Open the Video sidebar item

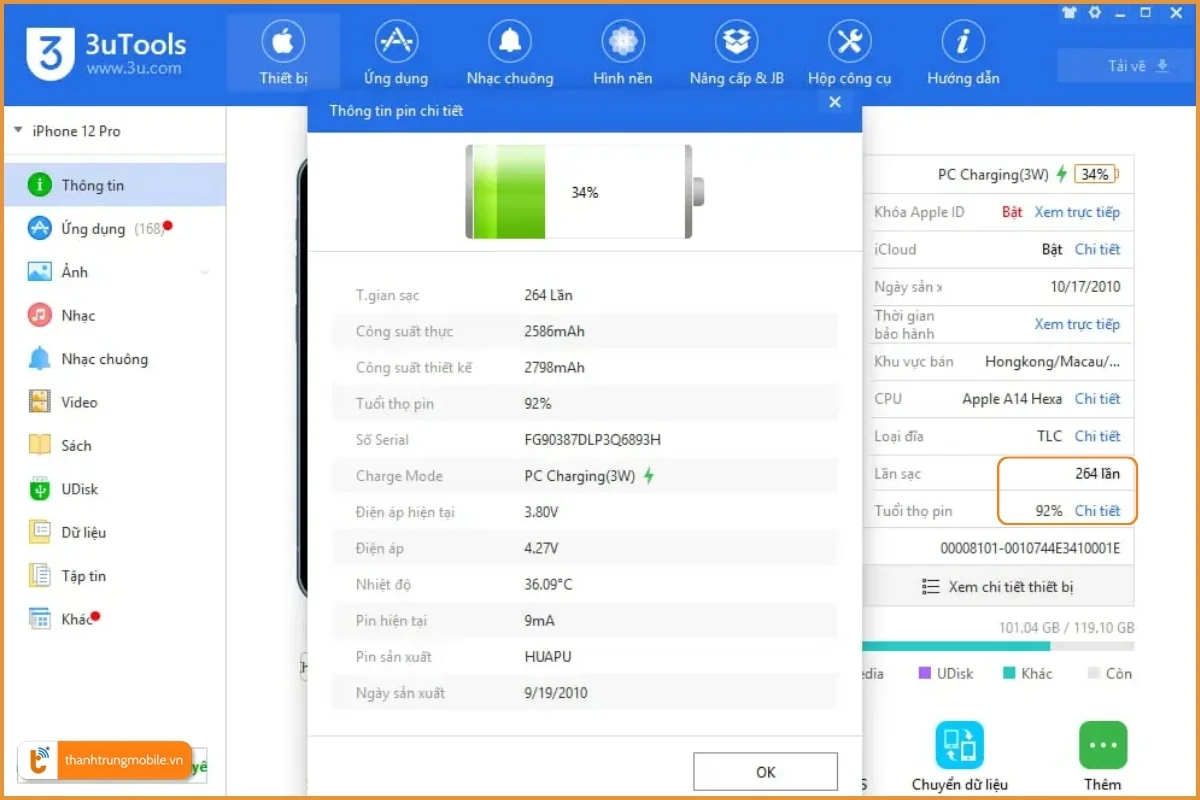coord(77,402)
